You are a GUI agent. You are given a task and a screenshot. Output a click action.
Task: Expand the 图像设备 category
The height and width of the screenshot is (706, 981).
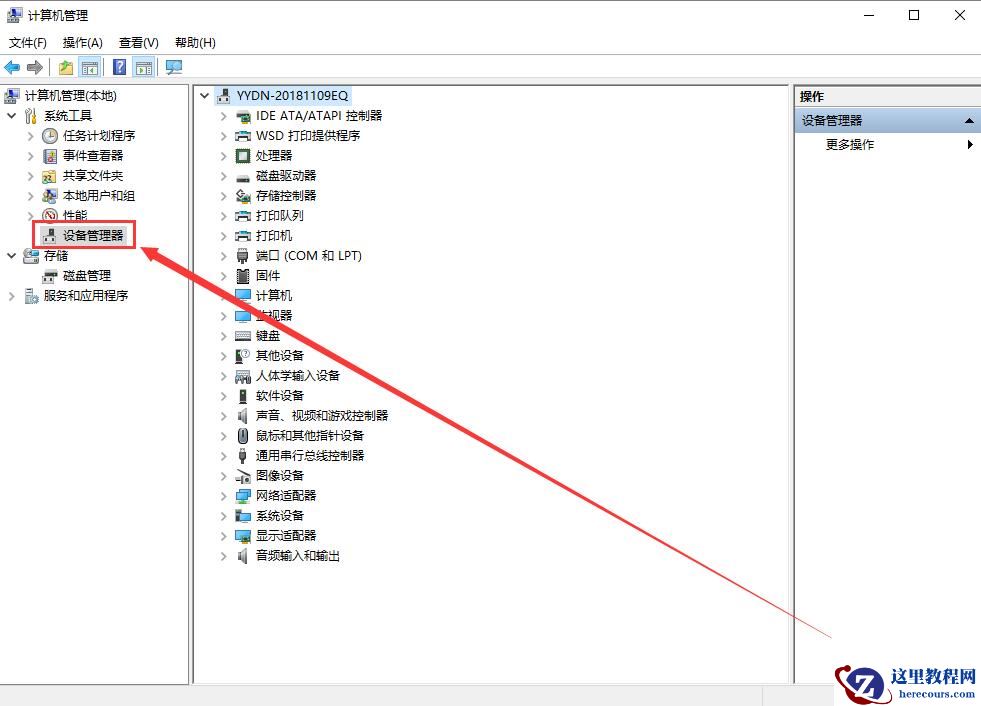click(x=223, y=476)
